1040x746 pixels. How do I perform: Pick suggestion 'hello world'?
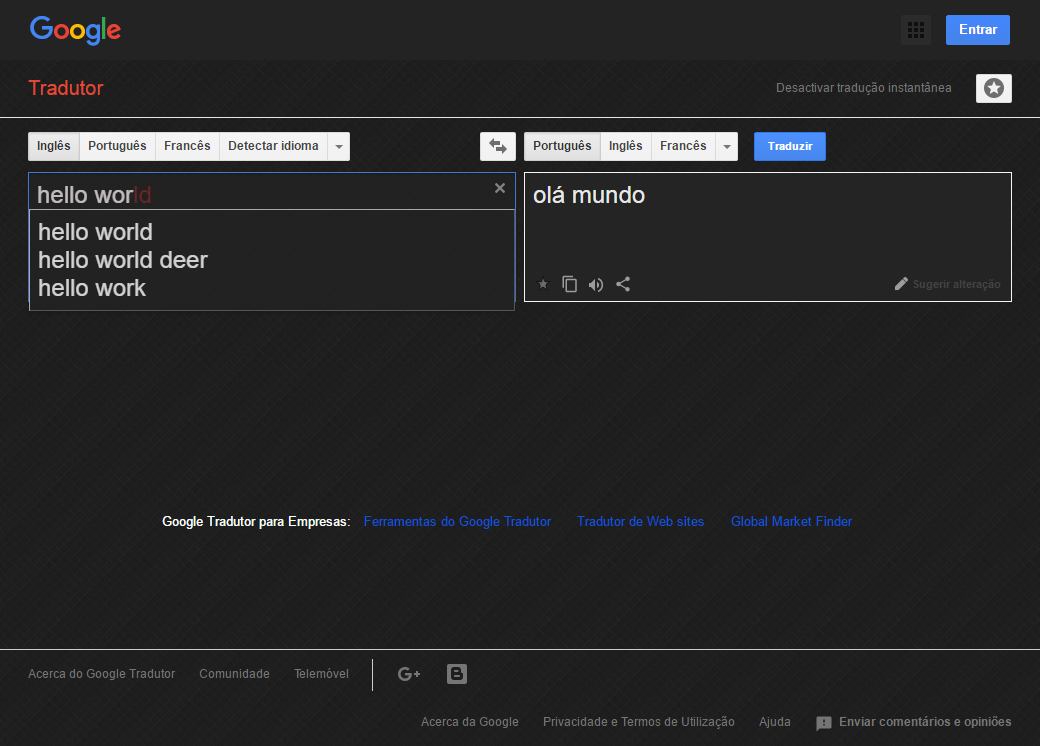pyautogui.click(x=272, y=232)
